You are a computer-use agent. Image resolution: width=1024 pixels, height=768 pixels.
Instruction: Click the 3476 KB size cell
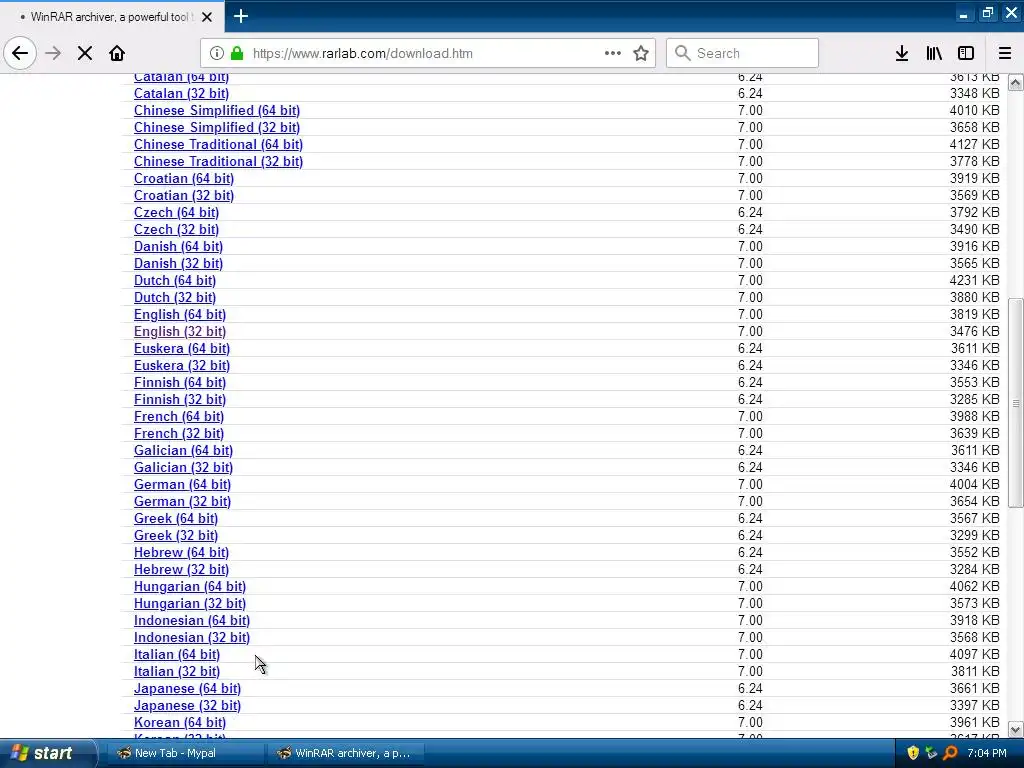pyautogui.click(x=974, y=331)
